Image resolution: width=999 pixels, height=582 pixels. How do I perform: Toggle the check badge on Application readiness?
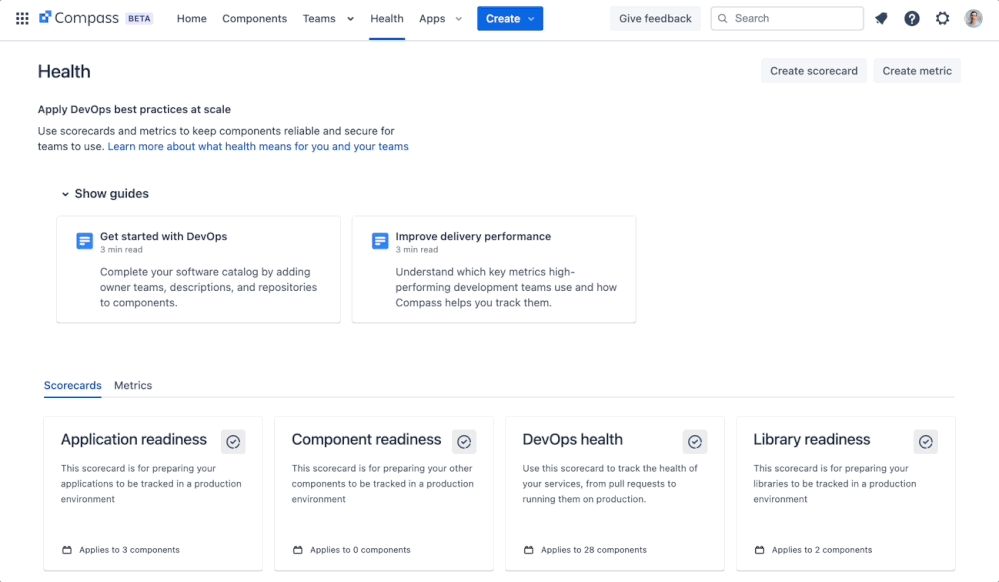(233, 441)
